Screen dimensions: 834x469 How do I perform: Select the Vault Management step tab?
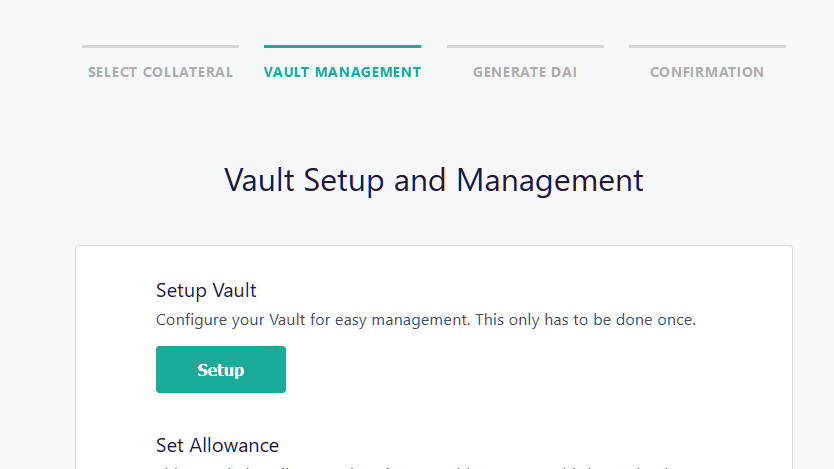click(x=343, y=72)
